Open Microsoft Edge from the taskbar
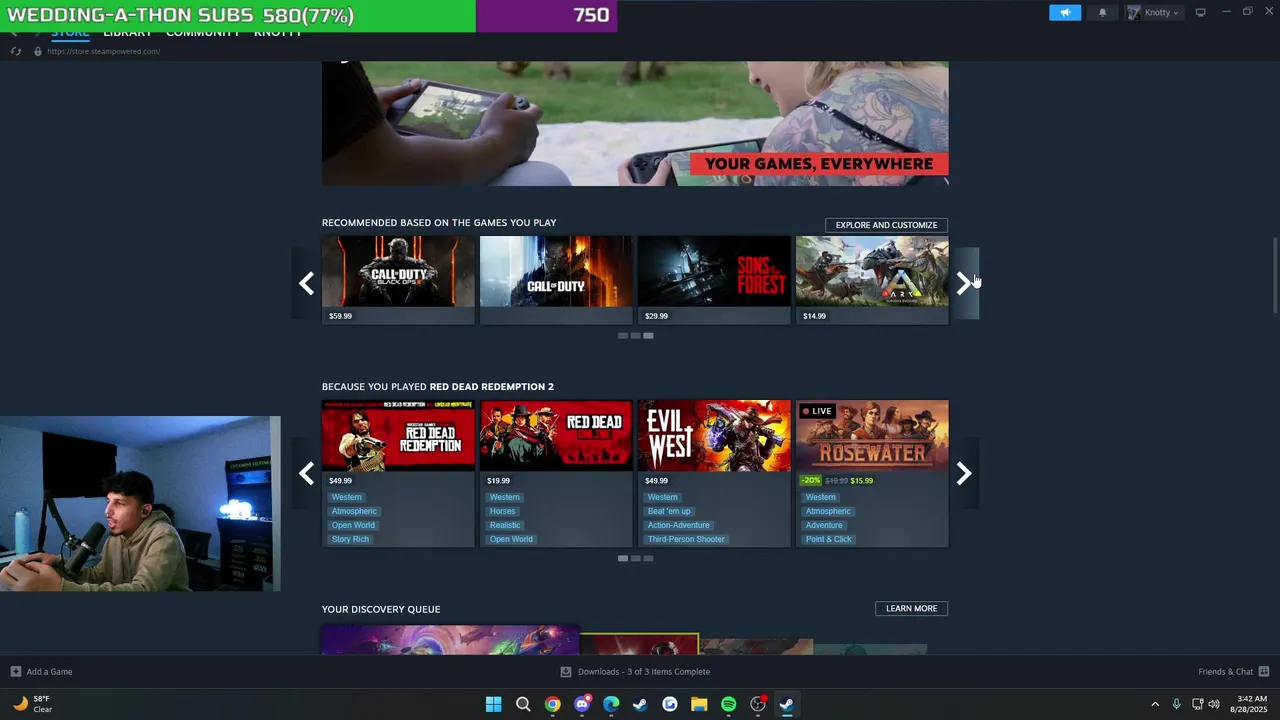This screenshot has height=720, width=1280. 611,704
